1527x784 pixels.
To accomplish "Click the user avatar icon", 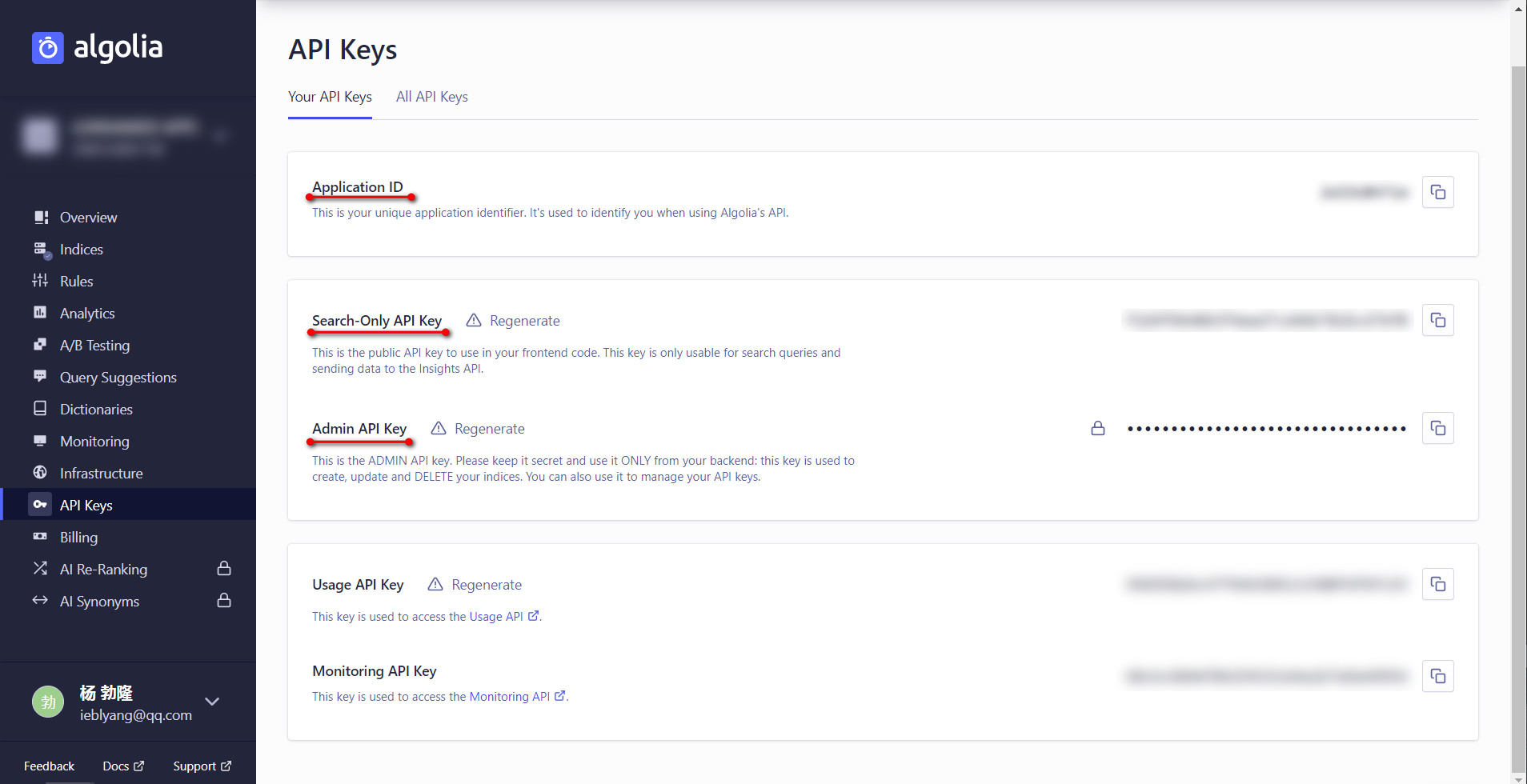I will [x=48, y=702].
